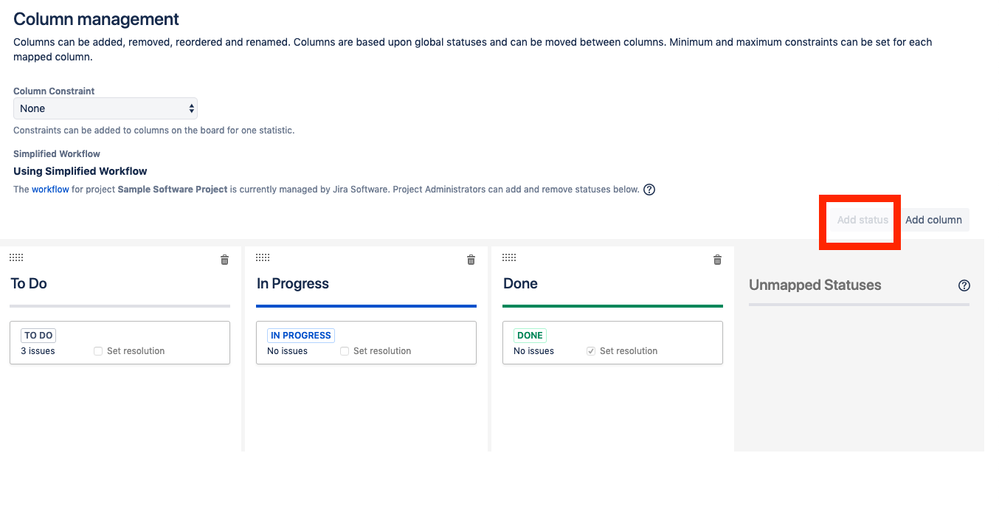Image resolution: width=999 pixels, height=506 pixels.
Task: Delete the To Do column trash icon
Action: (224, 260)
